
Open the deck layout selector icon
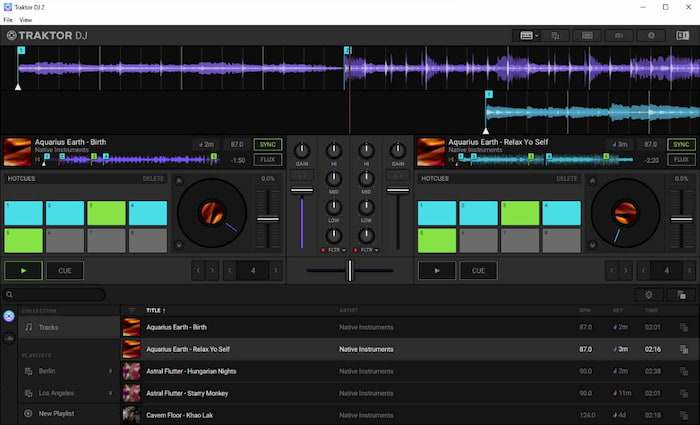point(526,36)
